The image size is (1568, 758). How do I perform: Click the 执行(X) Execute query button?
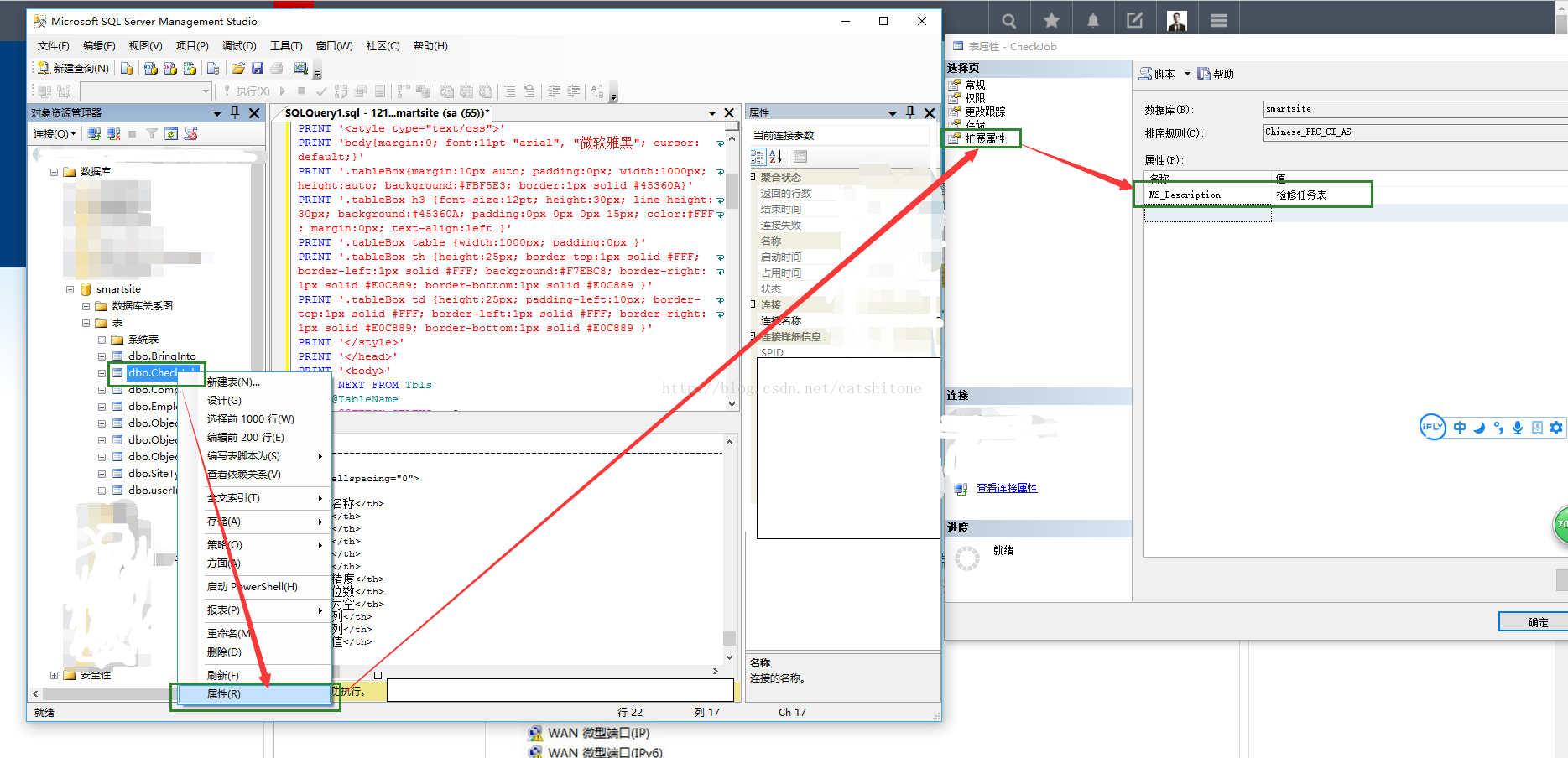tap(246, 91)
